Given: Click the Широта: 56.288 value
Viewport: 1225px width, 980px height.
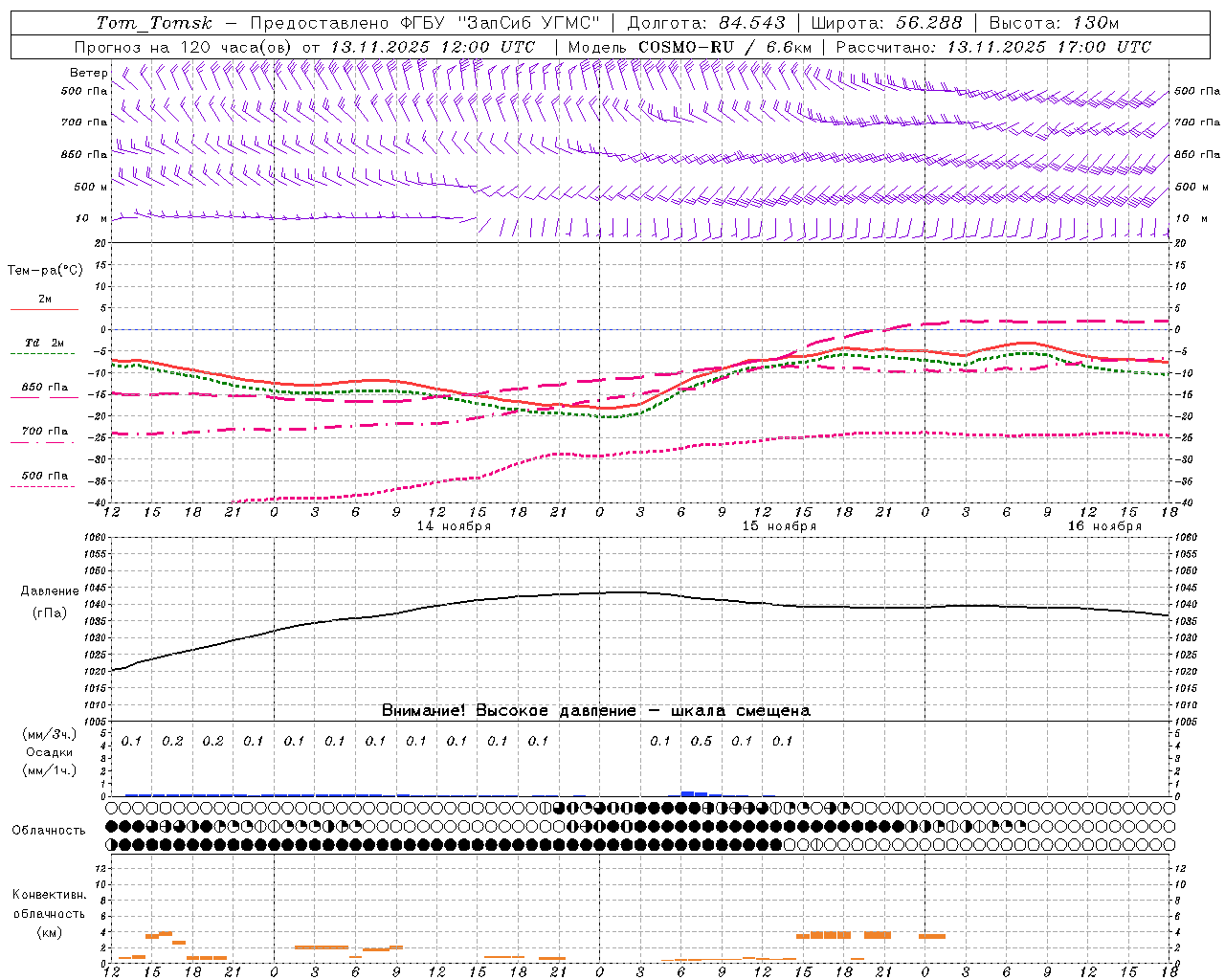Looking at the screenshot, I should [886, 23].
